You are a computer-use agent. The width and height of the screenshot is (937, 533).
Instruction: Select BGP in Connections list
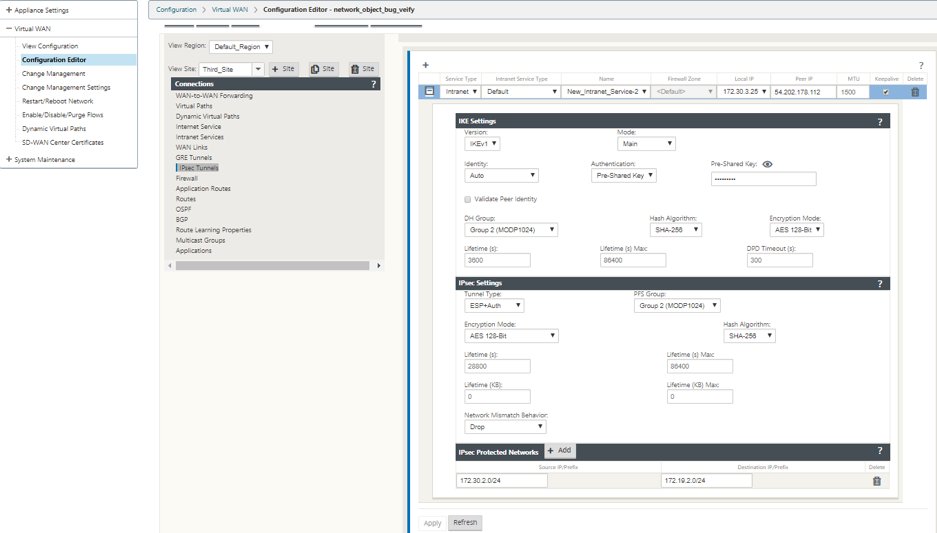[182, 219]
